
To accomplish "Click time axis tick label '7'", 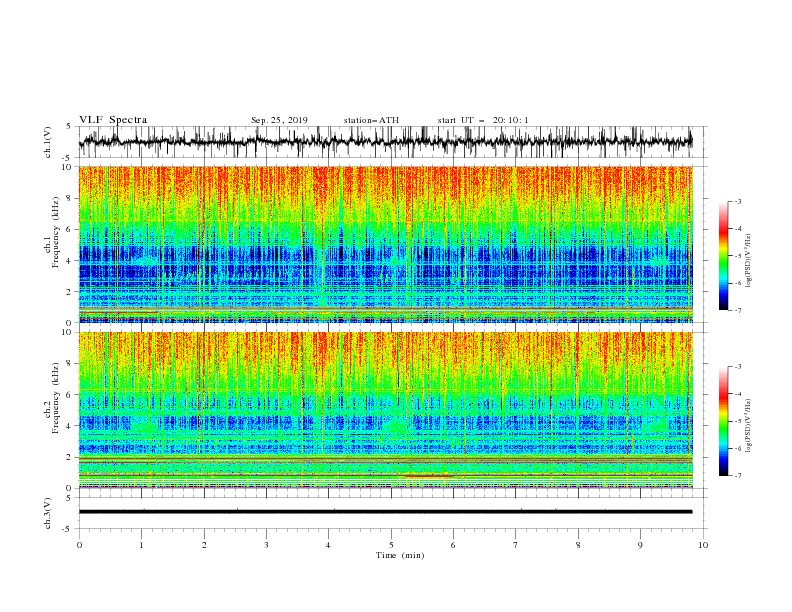I will click(x=516, y=545).
